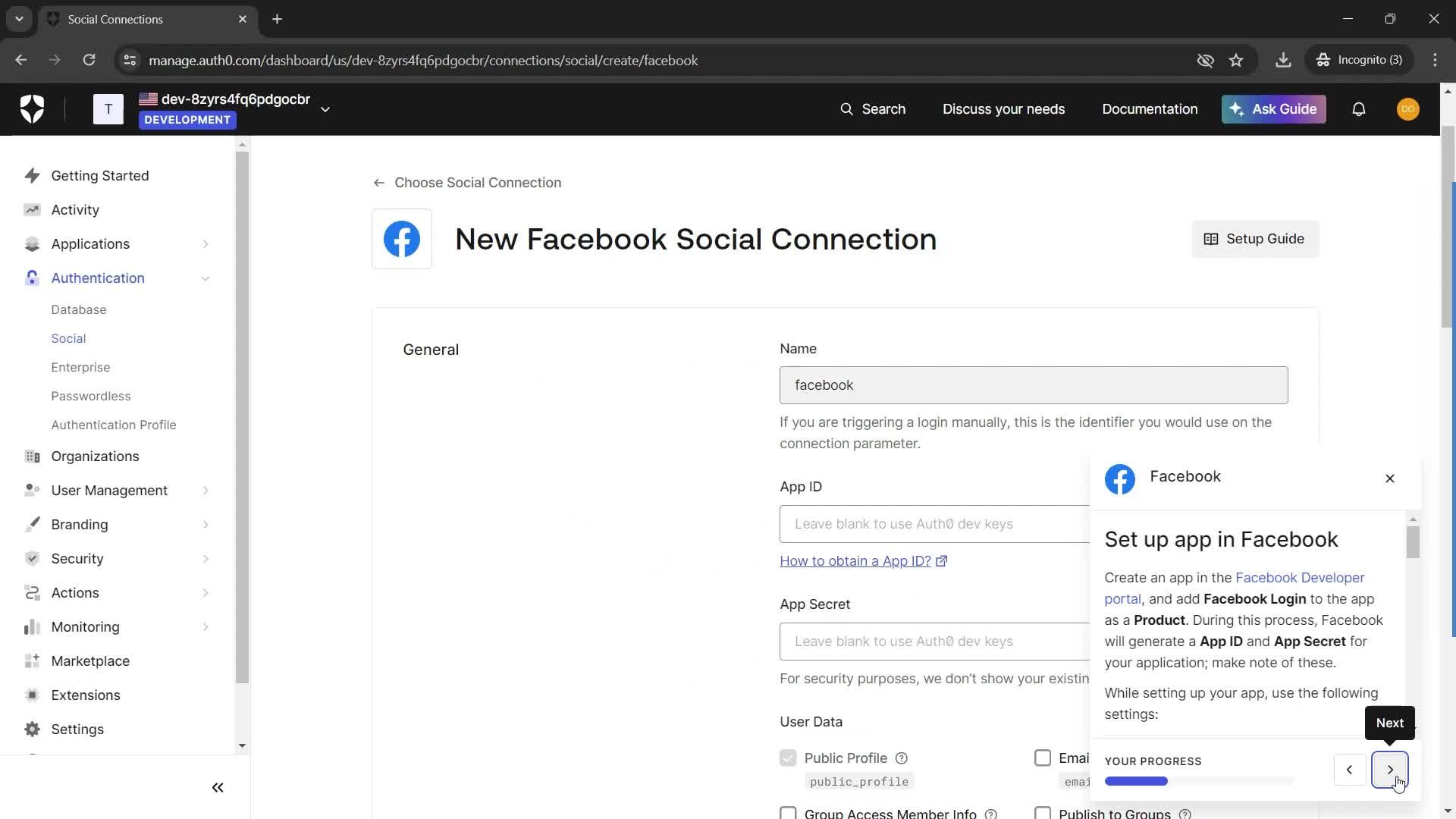This screenshot has height=819, width=1456.
Task: Open the user profile avatar
Action: [x=1408, y=109]
